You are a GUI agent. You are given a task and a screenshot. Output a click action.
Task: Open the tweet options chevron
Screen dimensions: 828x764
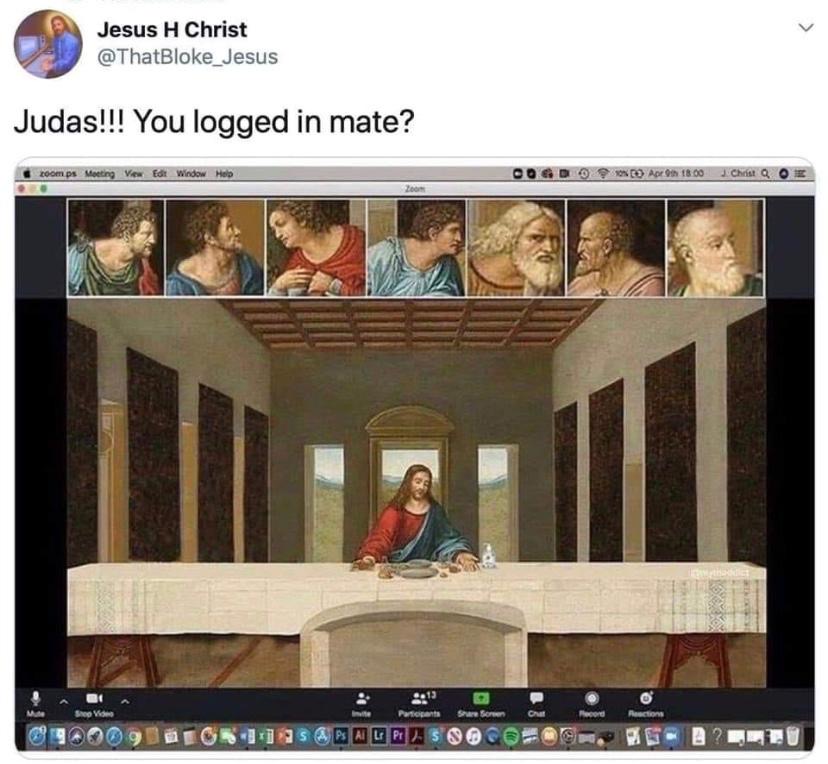click(805, 27)
